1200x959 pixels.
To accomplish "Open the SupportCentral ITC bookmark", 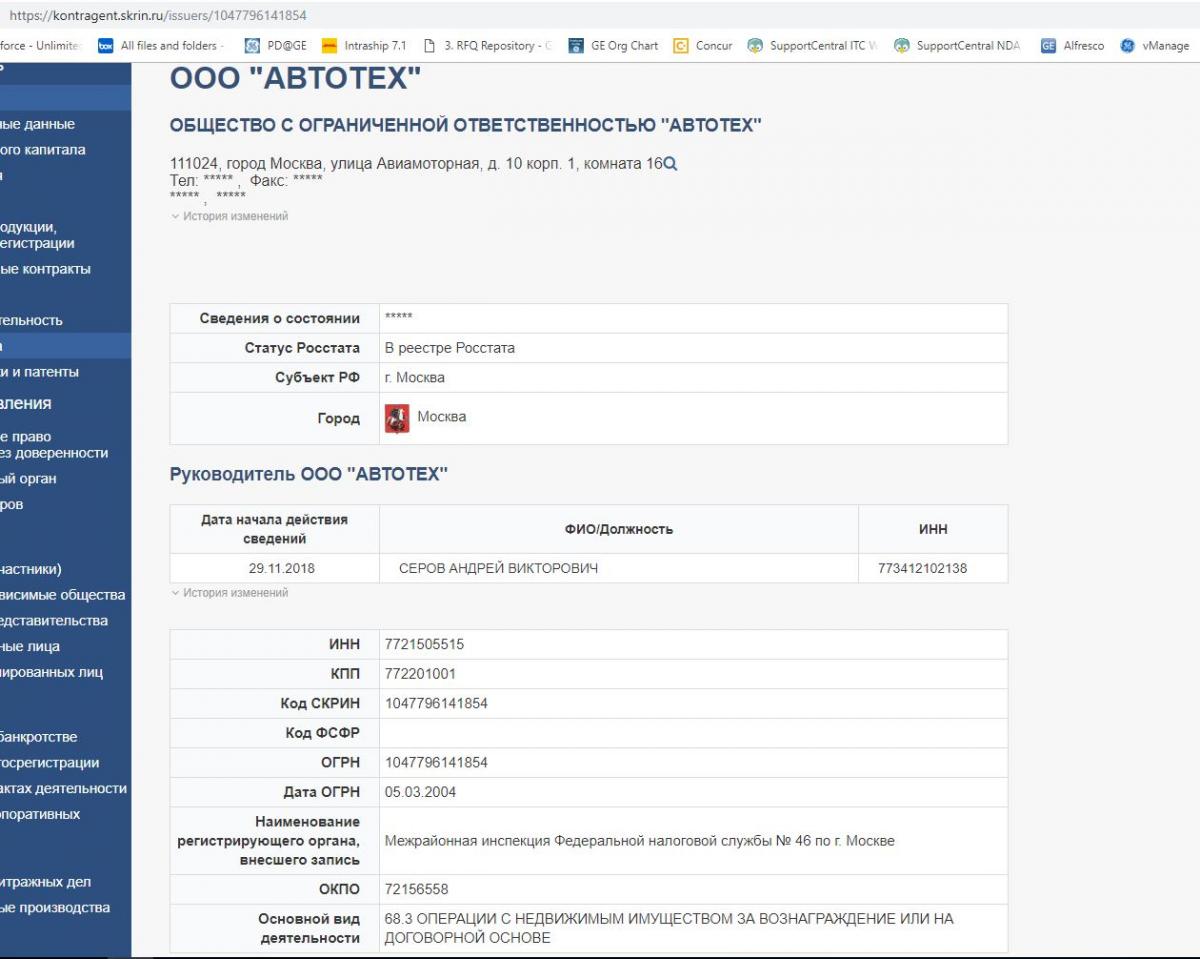I will 811,46.
